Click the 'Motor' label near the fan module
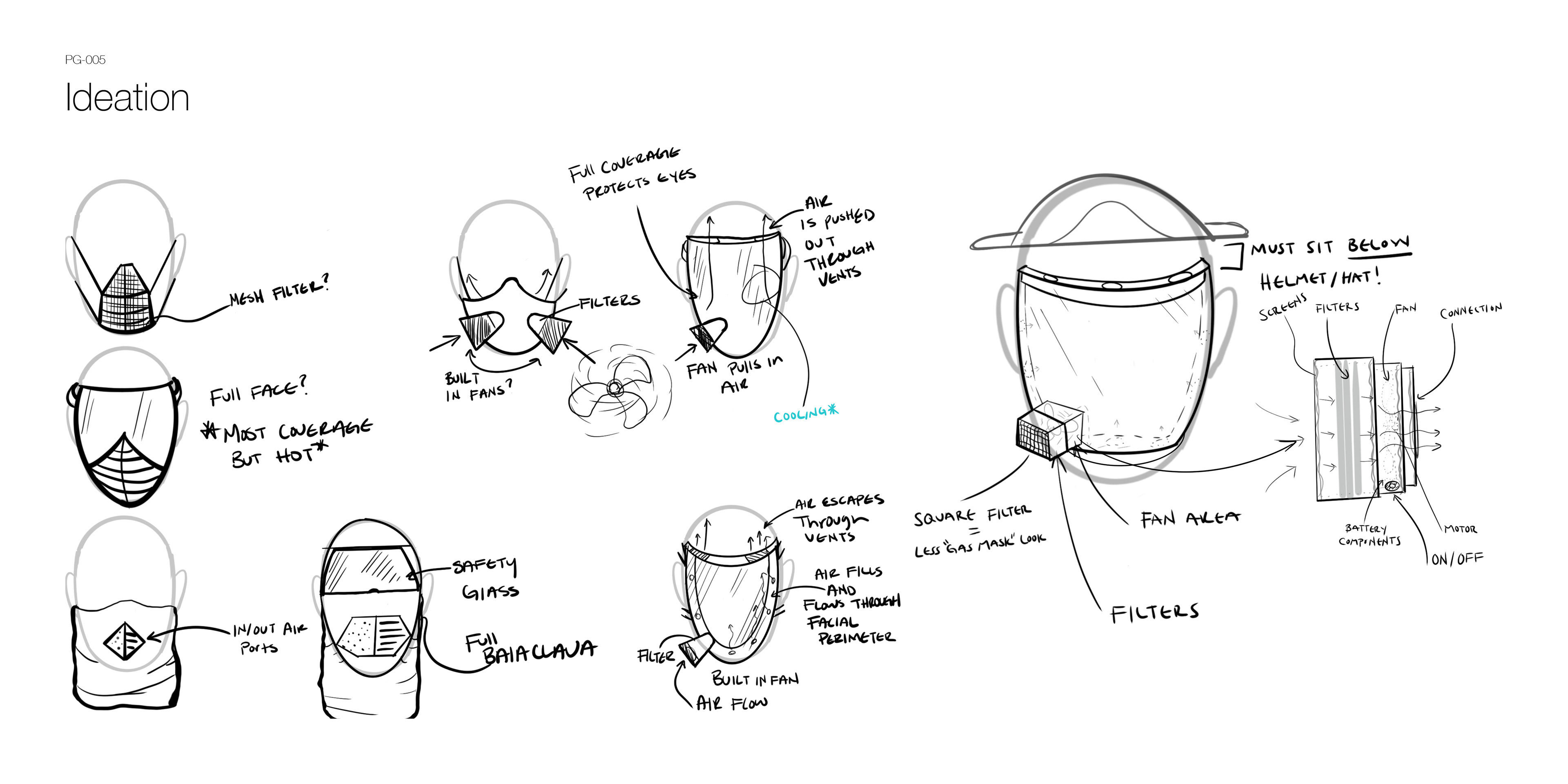This screenshot has height=784, width=1568. 1460,528
